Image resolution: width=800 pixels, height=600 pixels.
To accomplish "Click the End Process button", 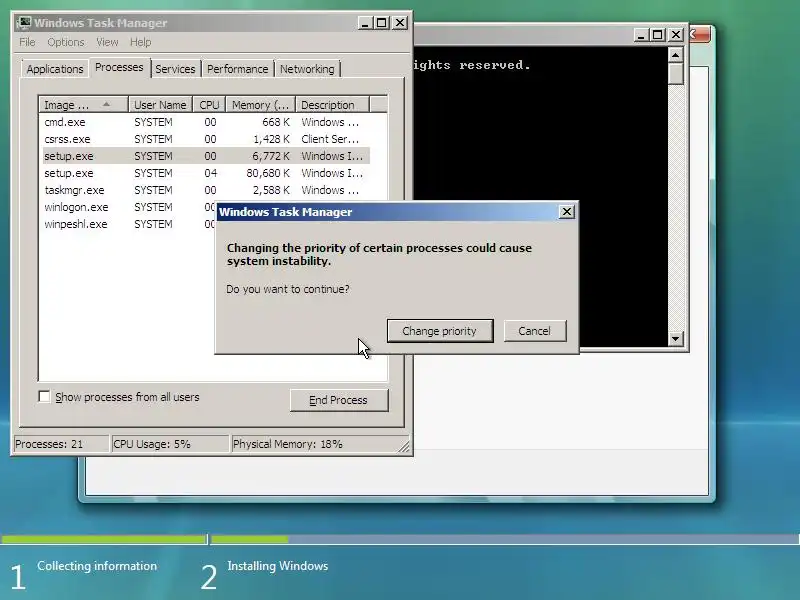I will point(339,400).
